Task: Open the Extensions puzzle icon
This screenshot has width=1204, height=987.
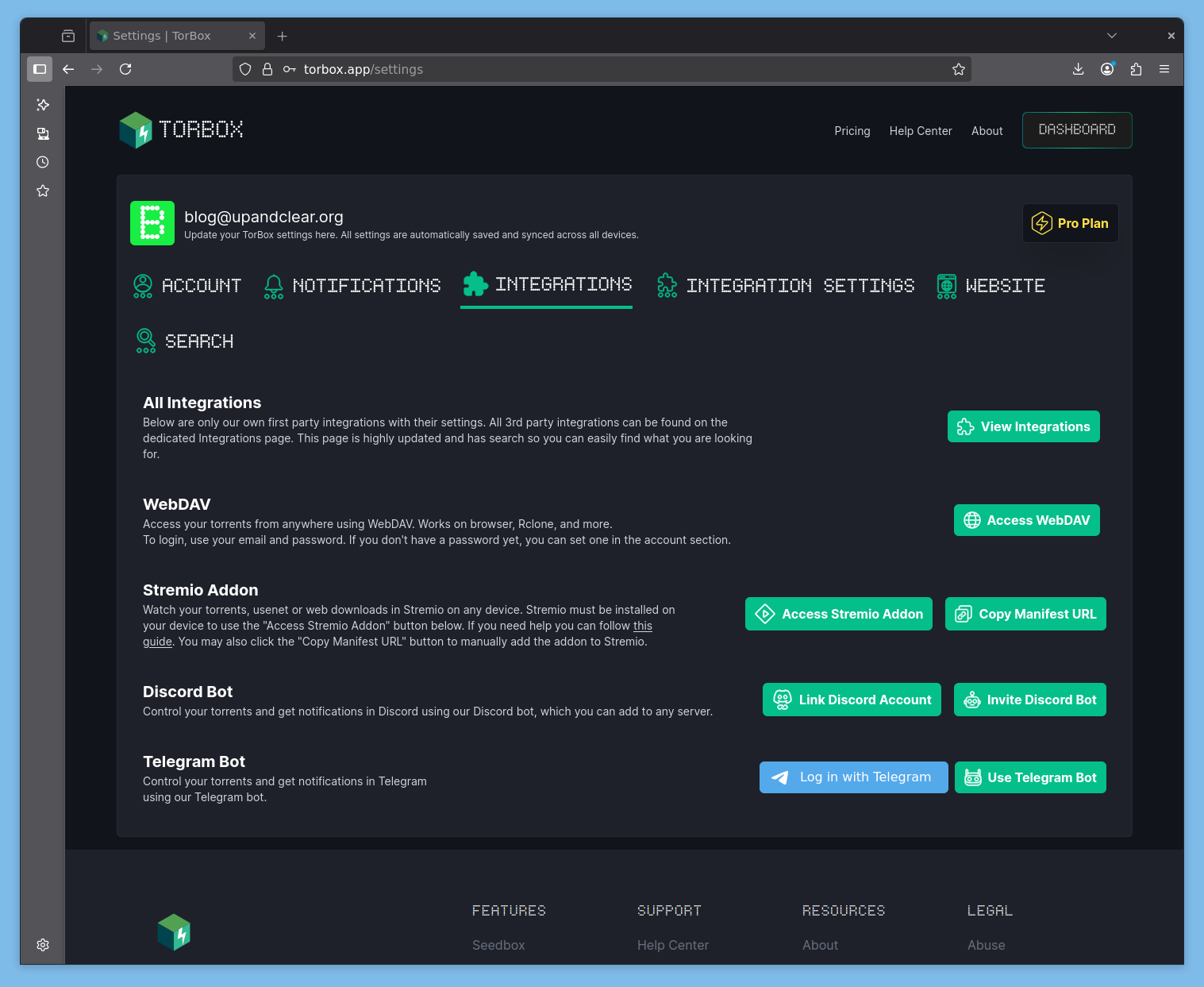Action: coord(1136,69)
